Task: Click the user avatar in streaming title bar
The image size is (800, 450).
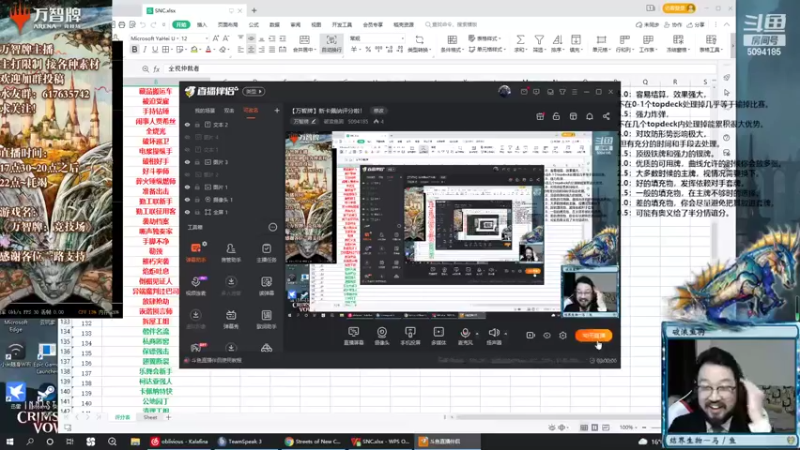Action: [x=504, y=92]
